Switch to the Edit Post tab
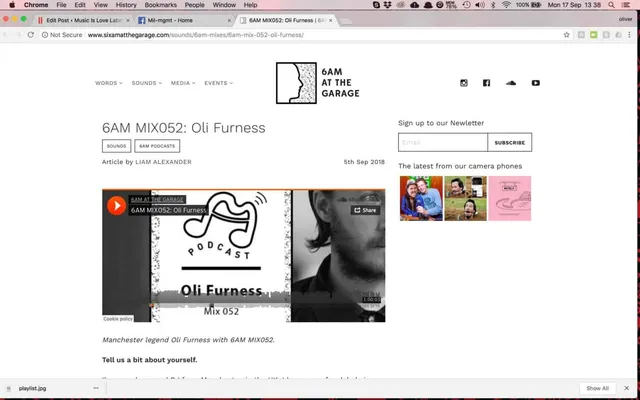 (x=84, y=20)
